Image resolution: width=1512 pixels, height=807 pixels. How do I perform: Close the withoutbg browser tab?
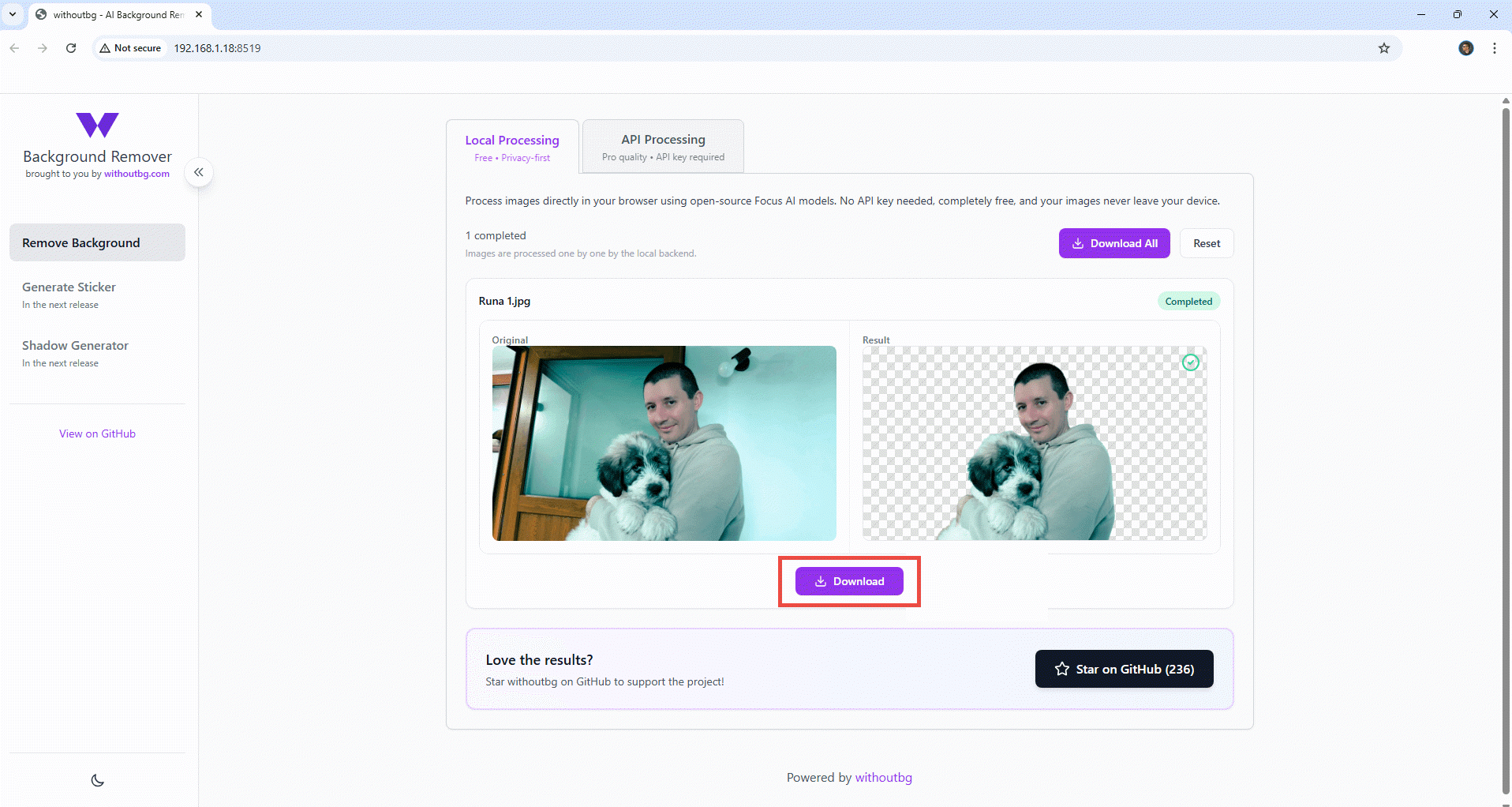[x=199, y=14]
